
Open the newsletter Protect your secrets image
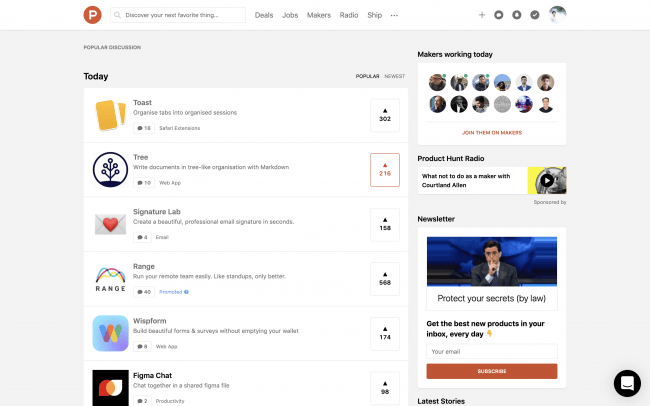pyautogui.click(x=492, y=261)
